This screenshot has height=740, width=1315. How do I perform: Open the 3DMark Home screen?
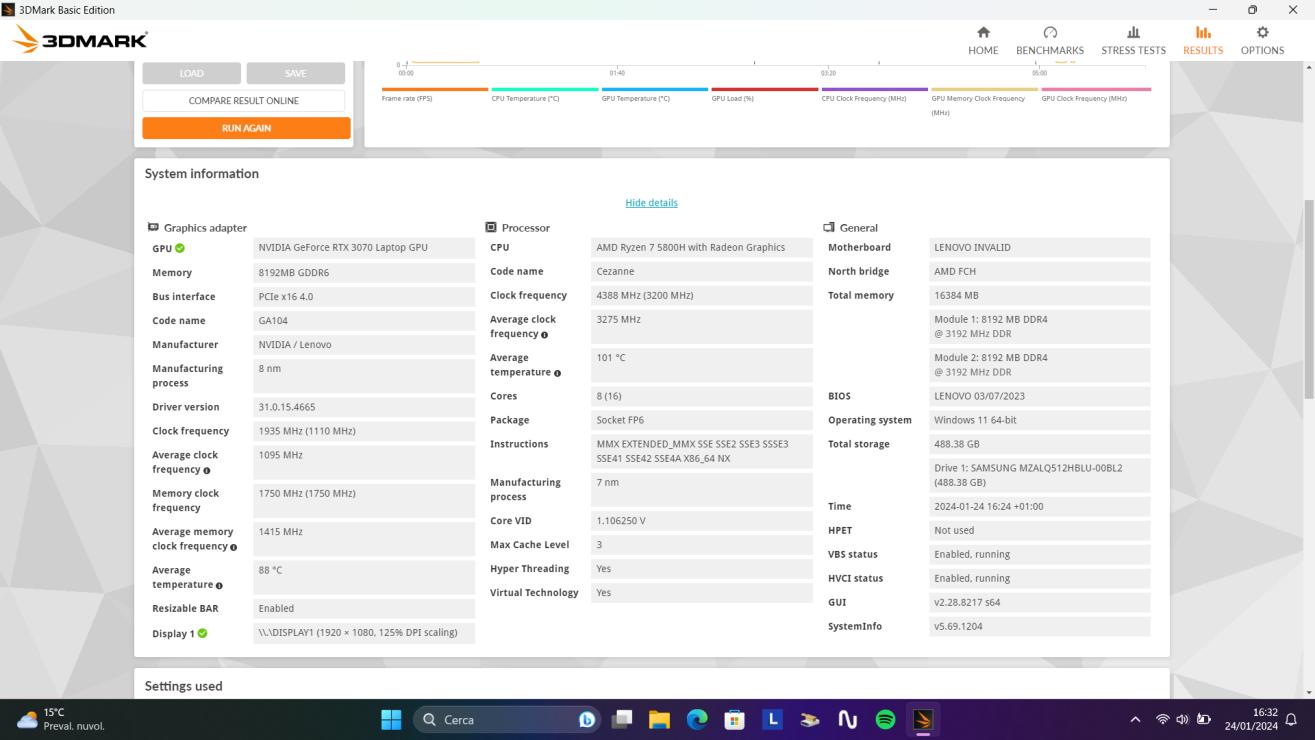[982, 40]
